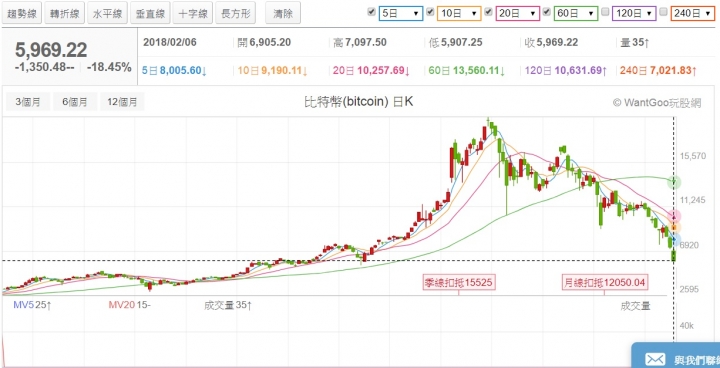Viewport: 720px width, 368px height.
Task: Toggle the 5日 moving average checkbox
Action: point(371,12)
